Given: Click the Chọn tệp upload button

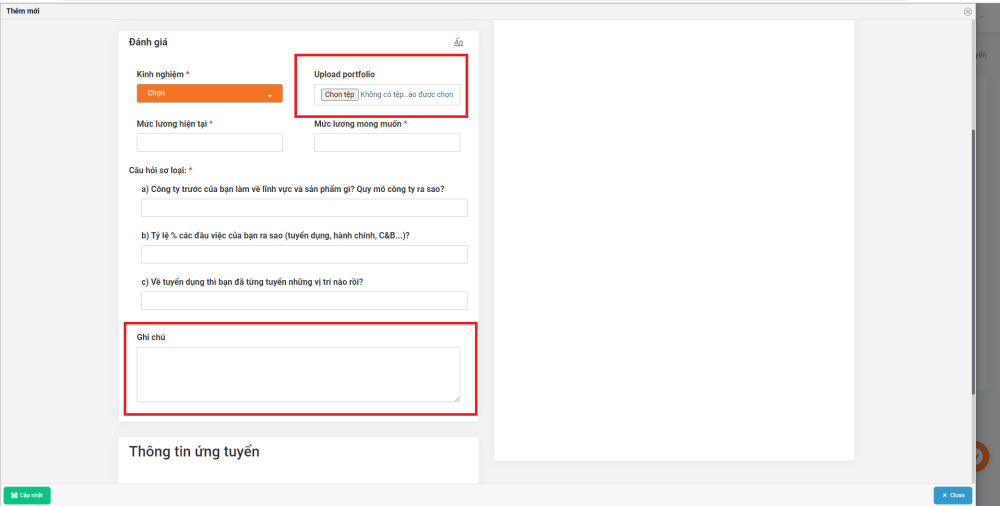Looking at the screenshot, I should 339,95.
